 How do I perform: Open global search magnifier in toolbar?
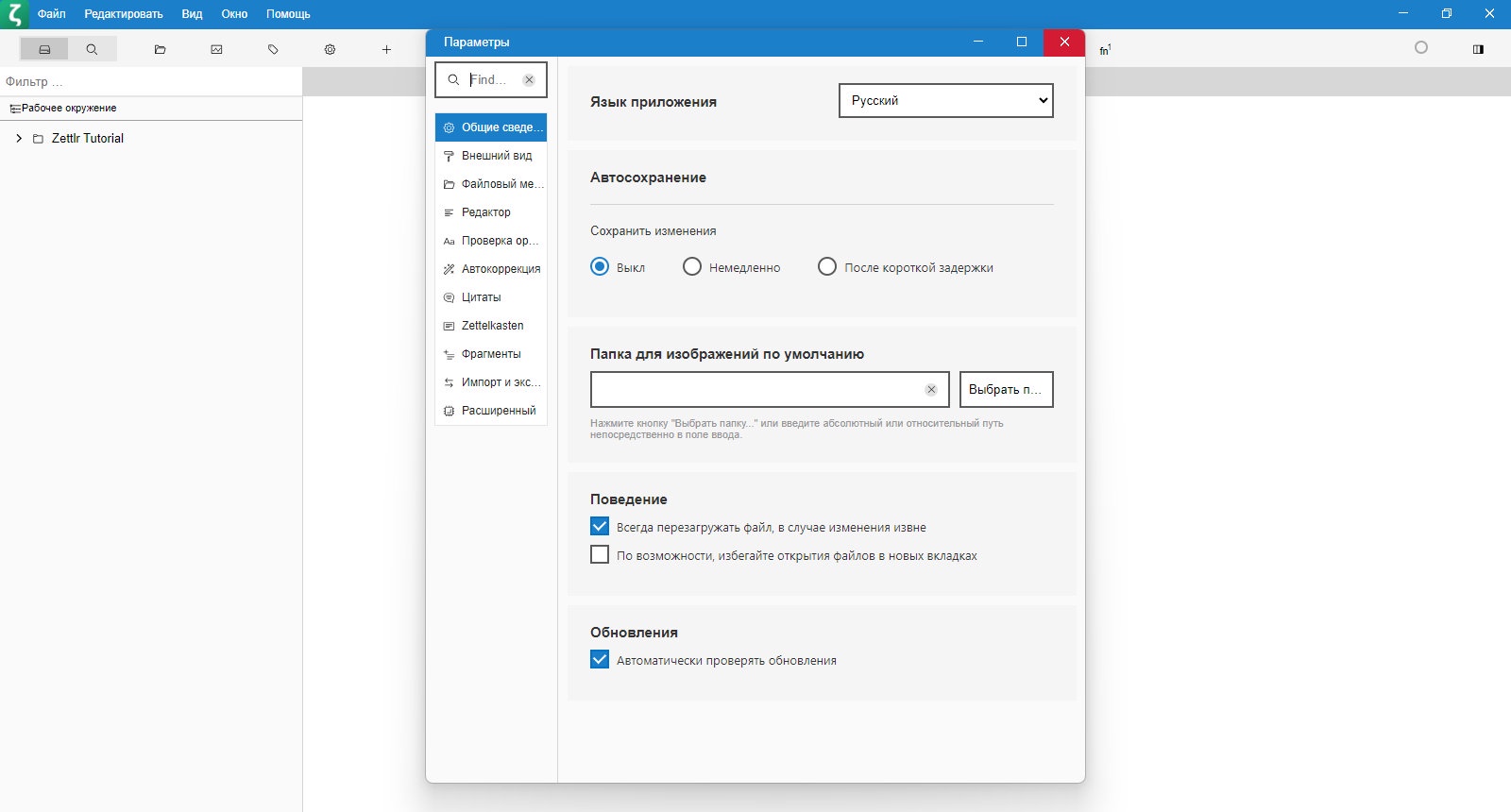coord(92,49)
